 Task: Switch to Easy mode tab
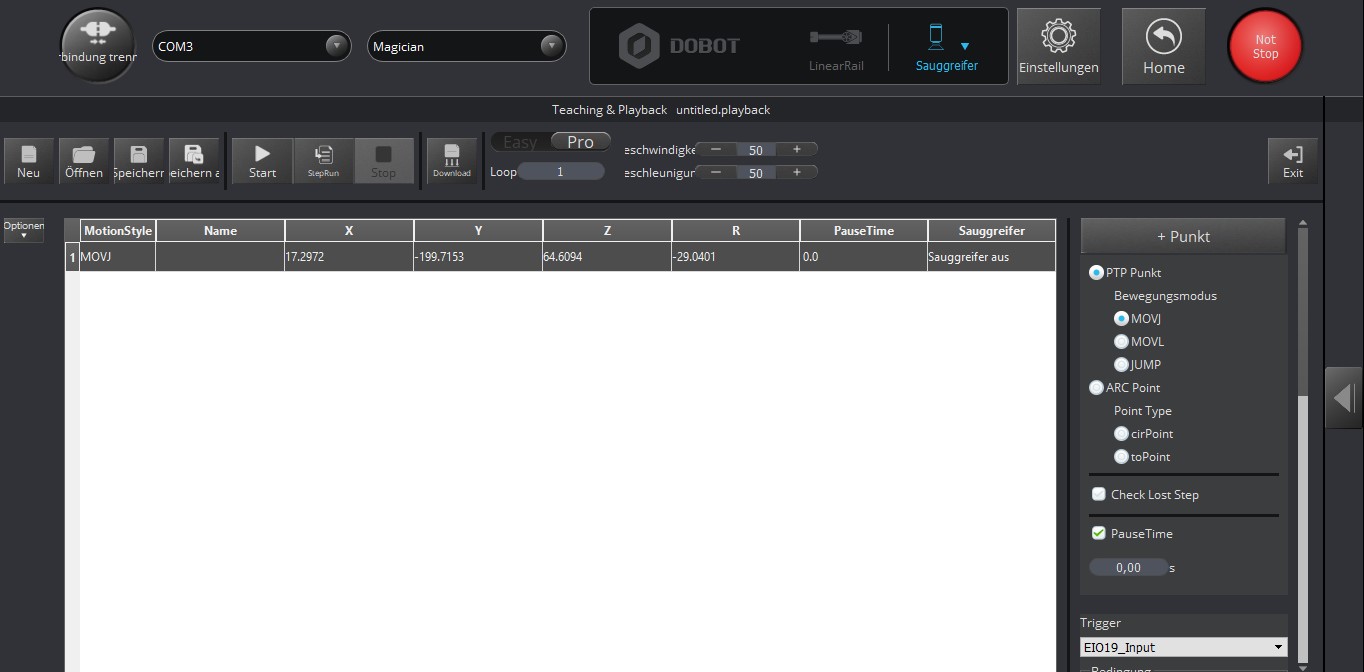coord(520,142)
